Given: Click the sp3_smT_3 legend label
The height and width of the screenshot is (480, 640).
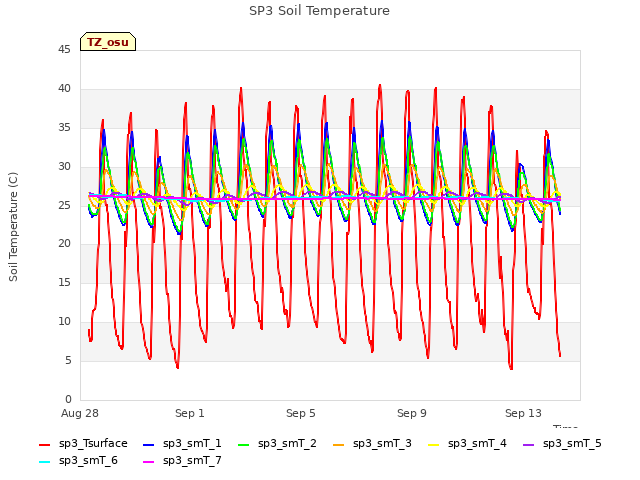Looking at the screenshot, I should (x=382, y=443).
